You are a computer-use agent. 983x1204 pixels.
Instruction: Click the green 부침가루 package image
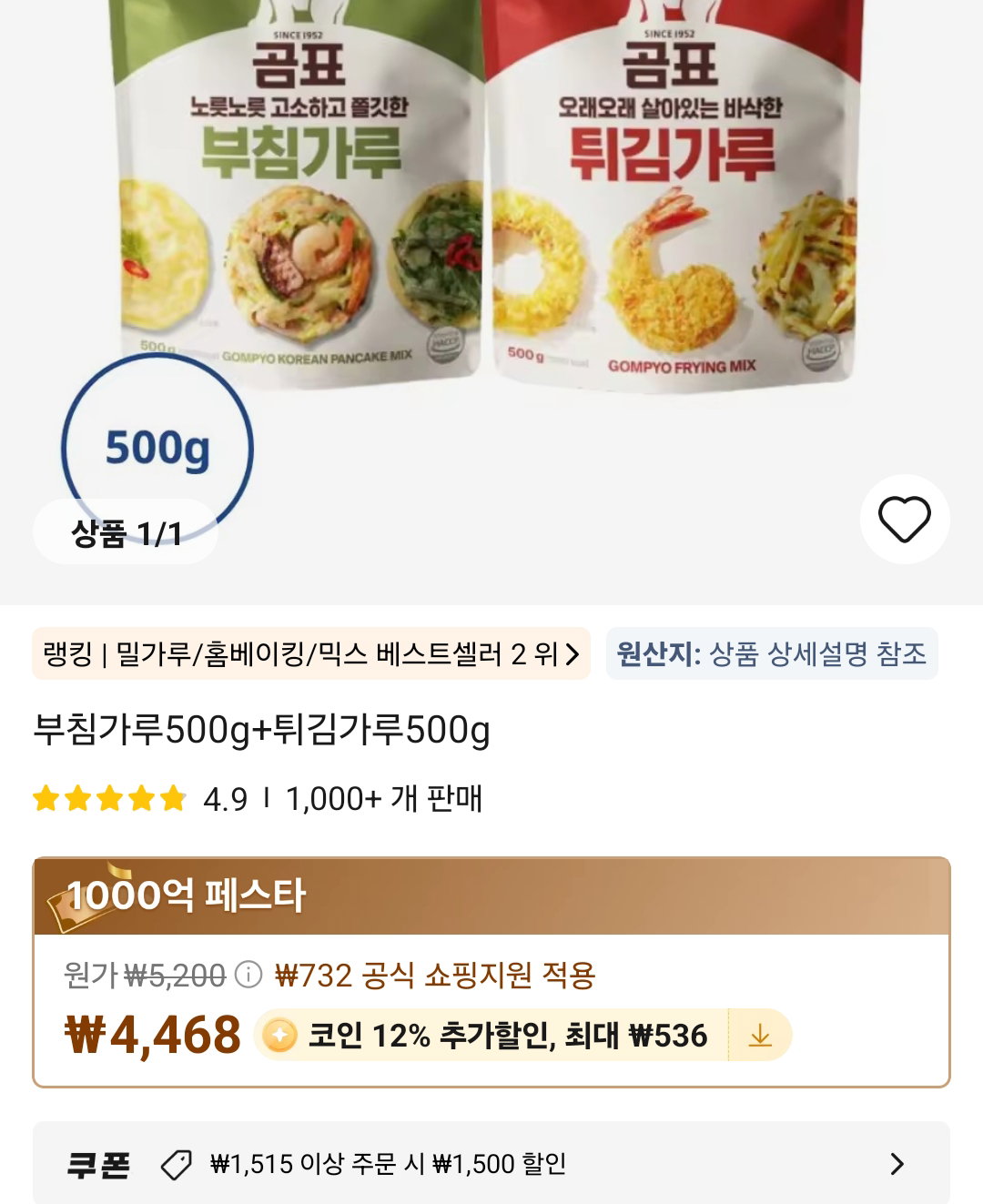tap(300, 191)
